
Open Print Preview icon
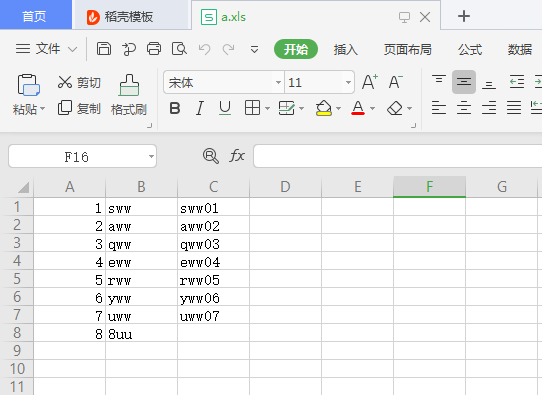(x=179, y=49)
